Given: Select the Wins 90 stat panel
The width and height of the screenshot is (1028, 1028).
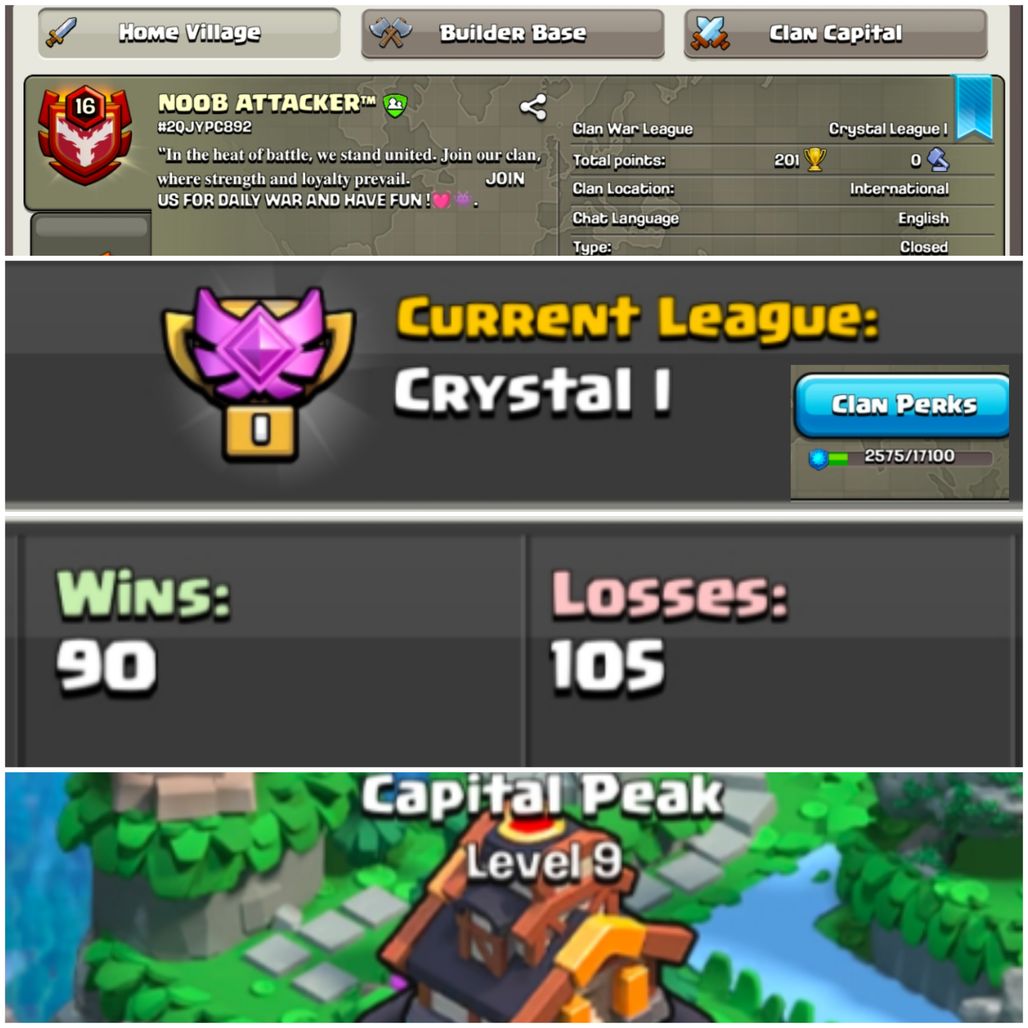Looking at the screenshot, I should tap(272, 649).
